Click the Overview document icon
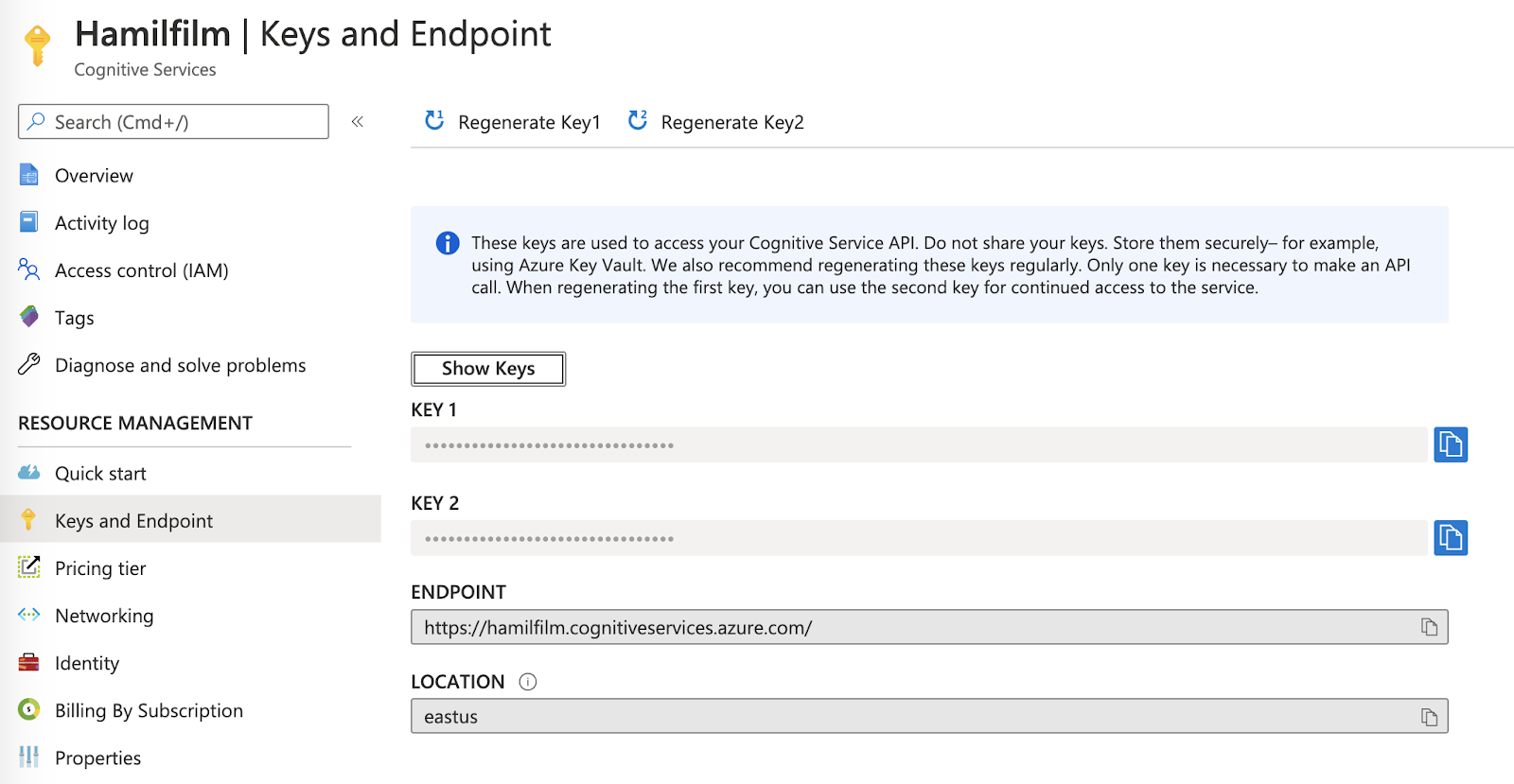 (x=29, y=175)
